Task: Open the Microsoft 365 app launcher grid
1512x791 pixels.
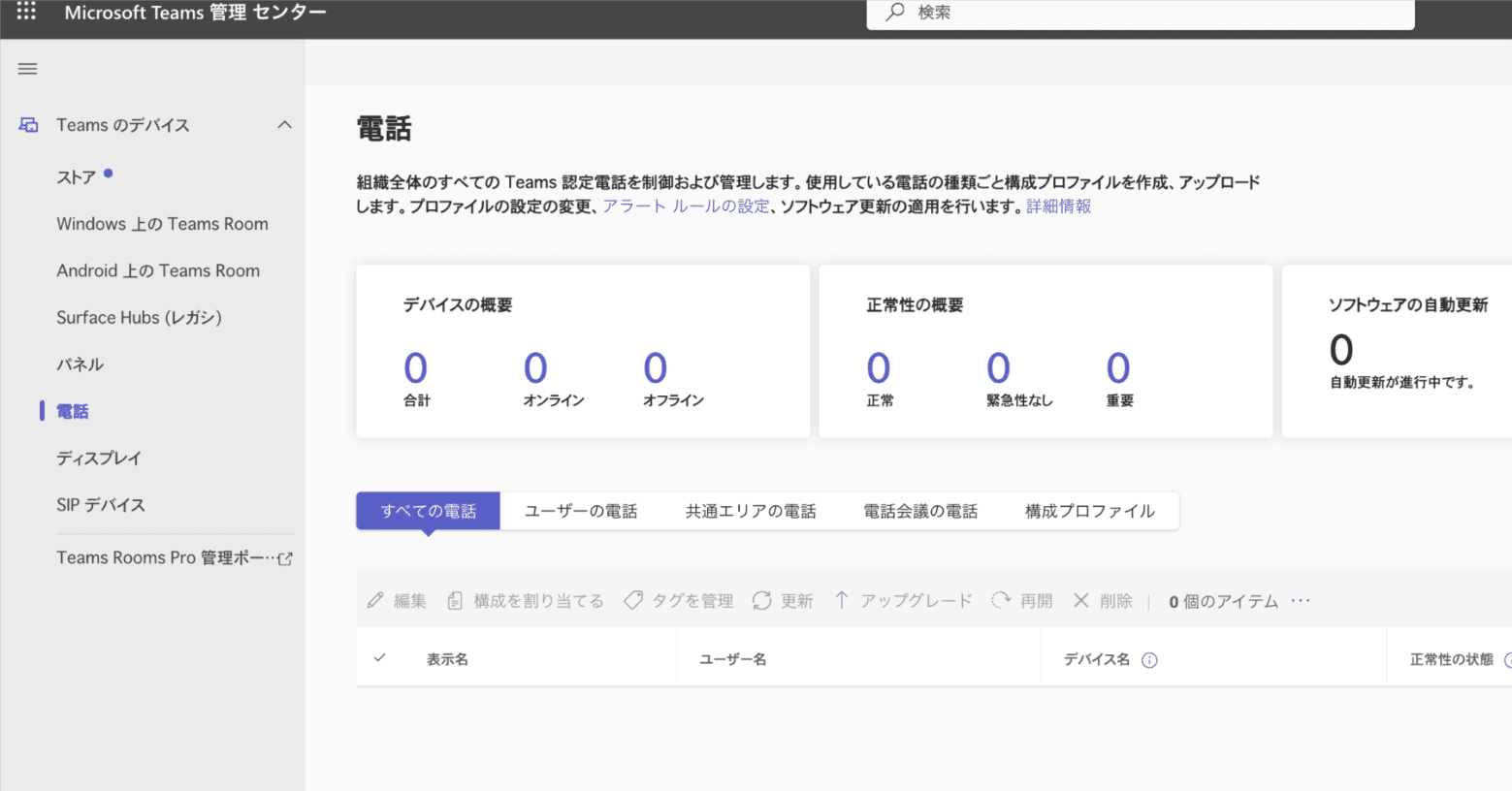Action: tap(25, 13)
